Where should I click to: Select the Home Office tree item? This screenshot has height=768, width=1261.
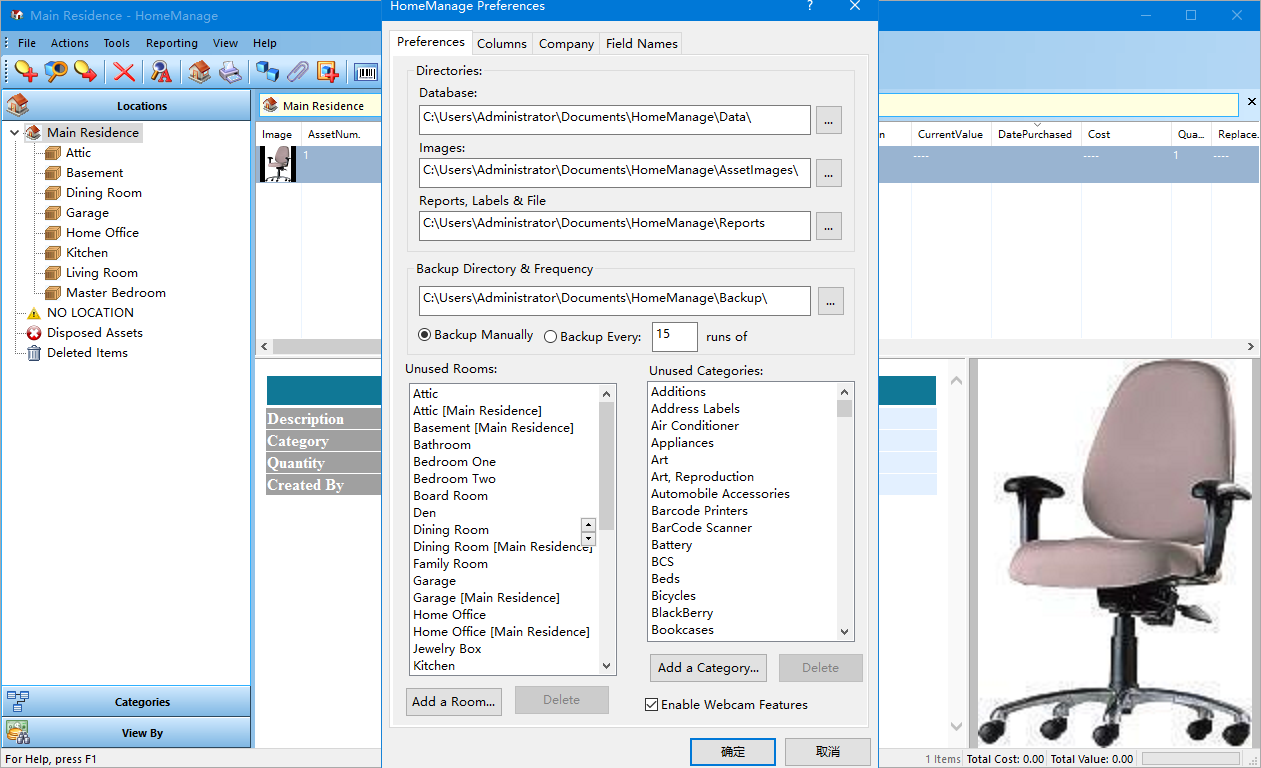(x=102, y=233)
